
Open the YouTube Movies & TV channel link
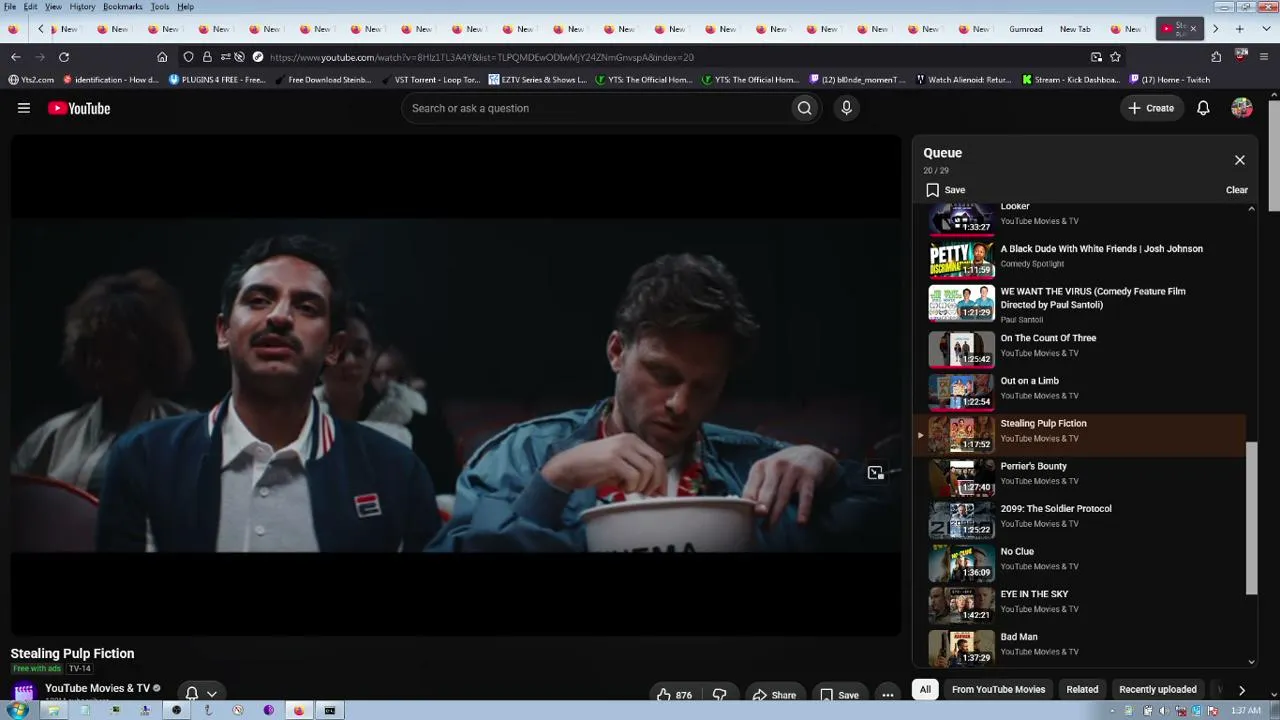[97, 688]
